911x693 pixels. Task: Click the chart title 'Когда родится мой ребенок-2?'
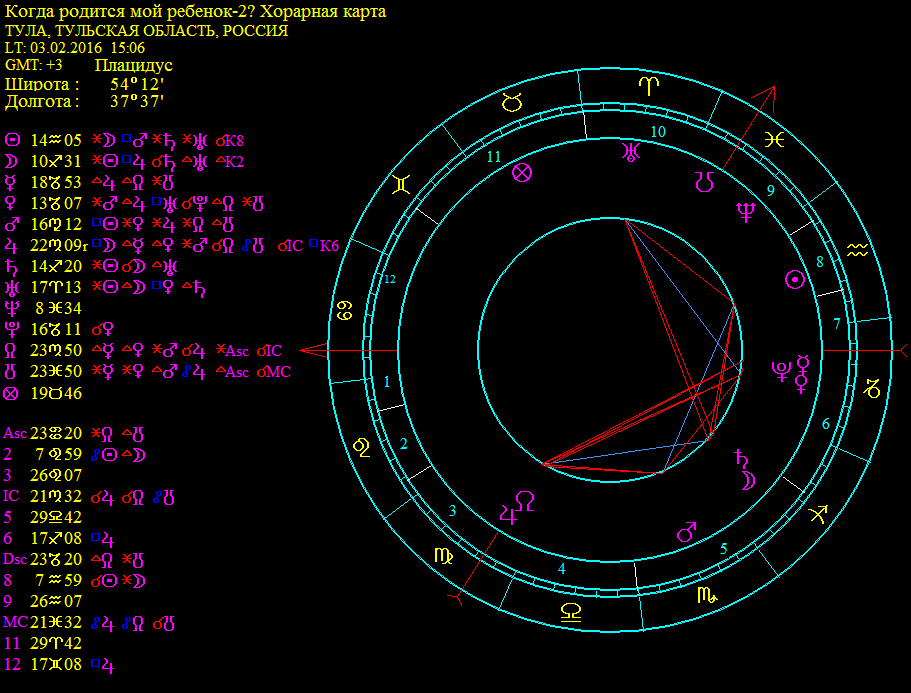[128, 11]
